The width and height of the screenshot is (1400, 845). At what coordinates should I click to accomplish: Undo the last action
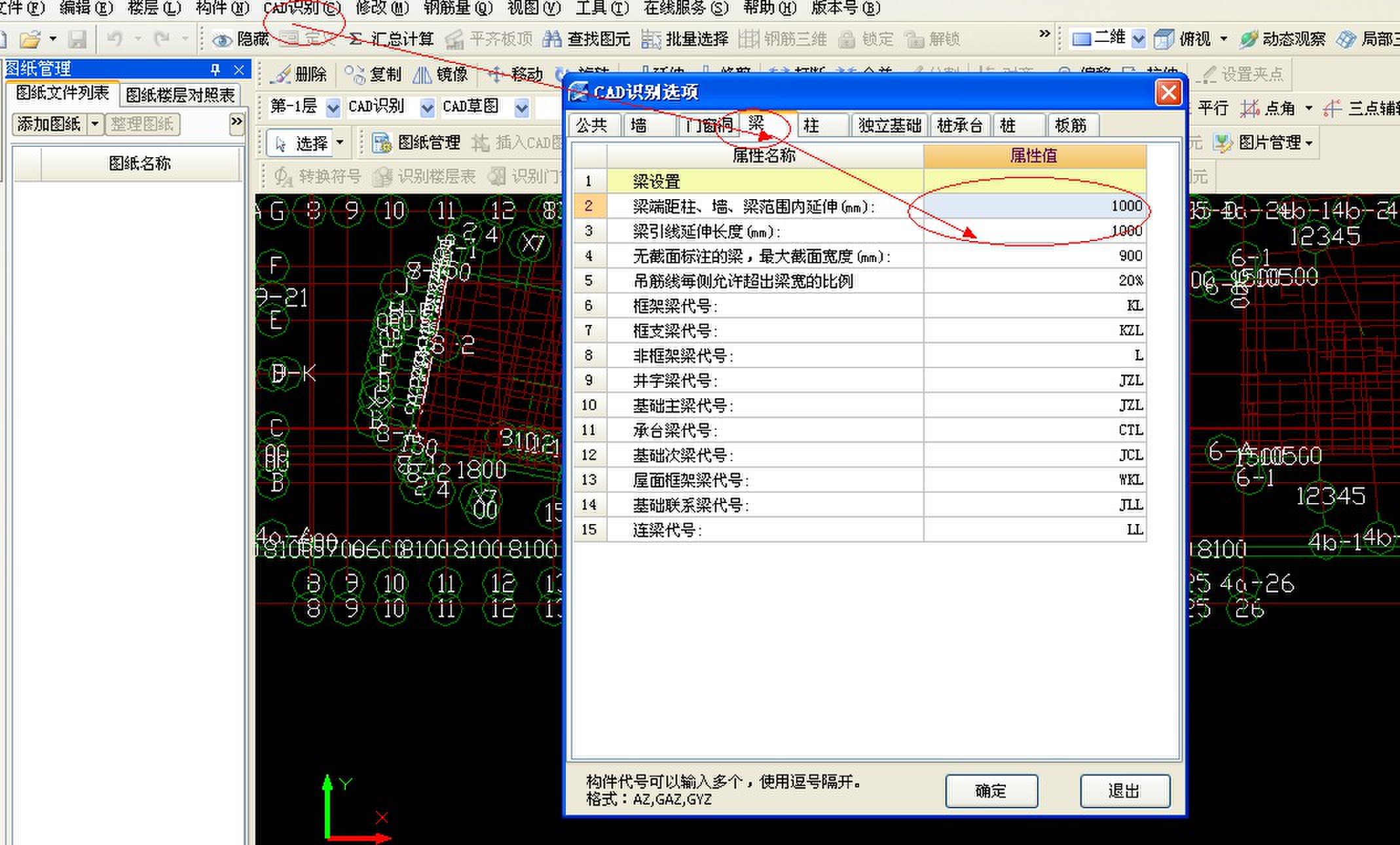[115, 39]
